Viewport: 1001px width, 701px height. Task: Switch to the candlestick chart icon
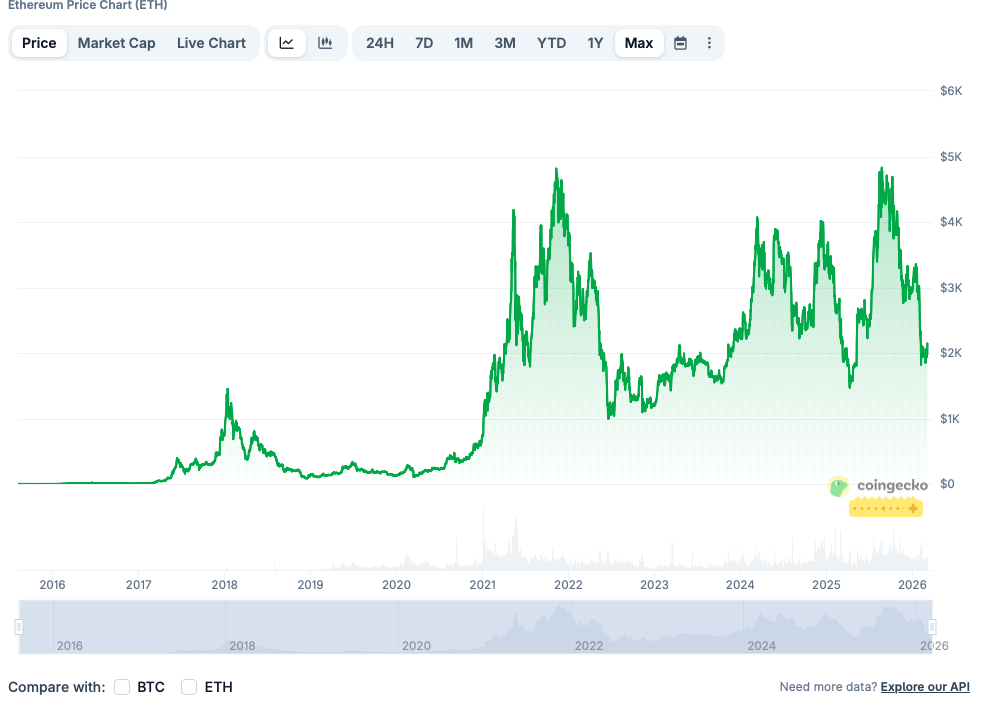(x=323, y=42)
